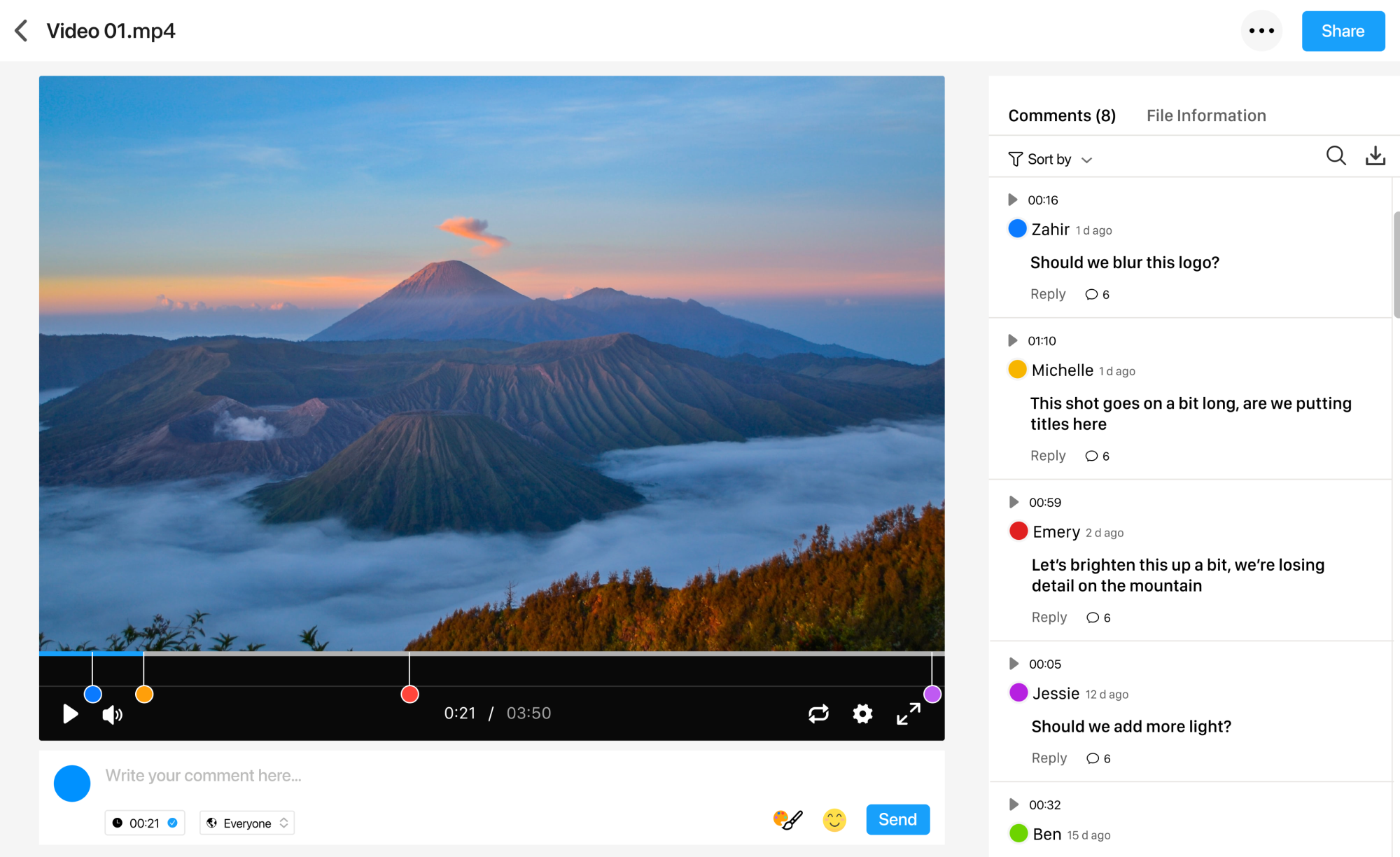The height and width of the screenshot is (857, 1400).
Task: Open video settings gear icon
Action: point(862,713)
